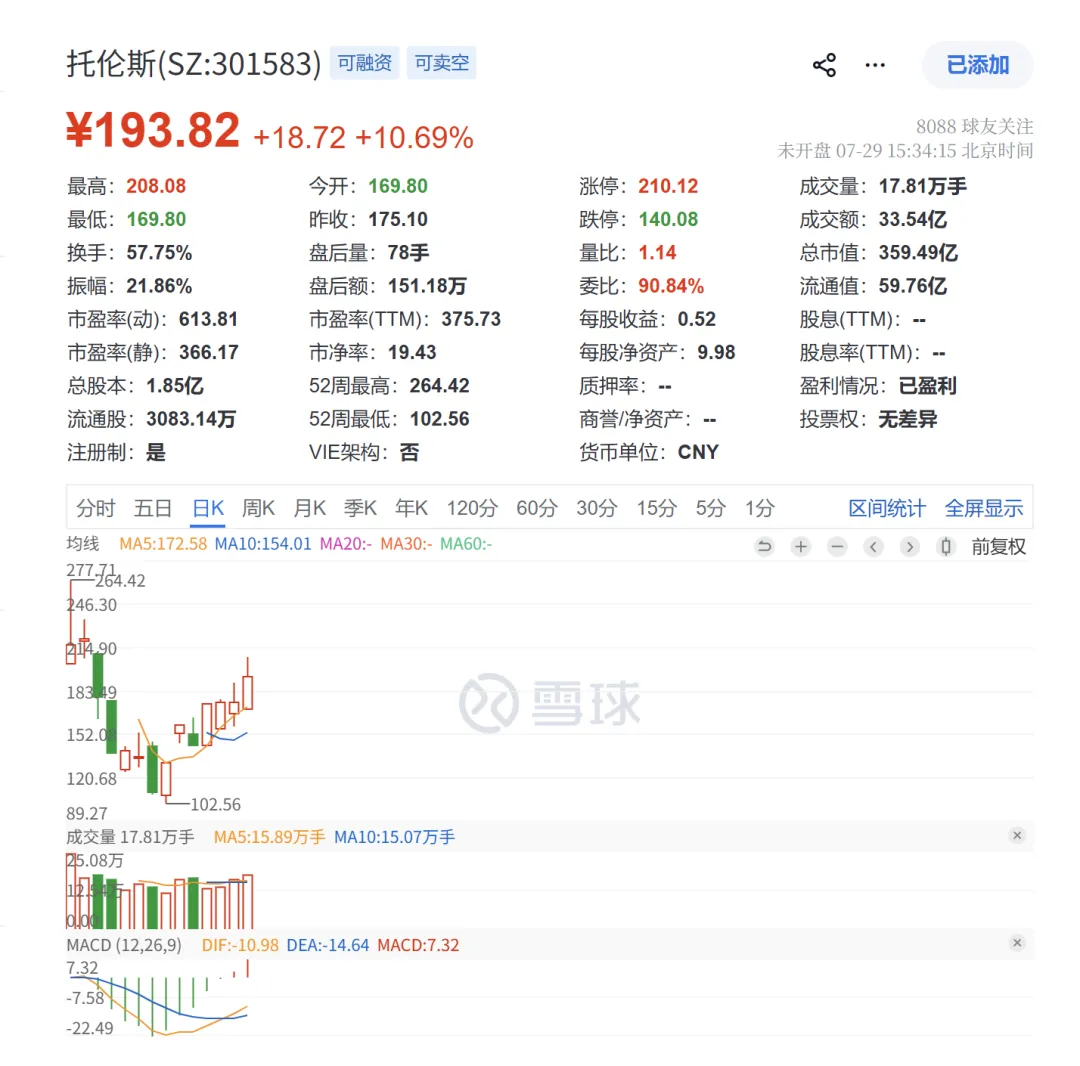The height and width of the screenshot is (1066, 1080).
Task: Click the MA60 moving average label
Action: point(466,544)
